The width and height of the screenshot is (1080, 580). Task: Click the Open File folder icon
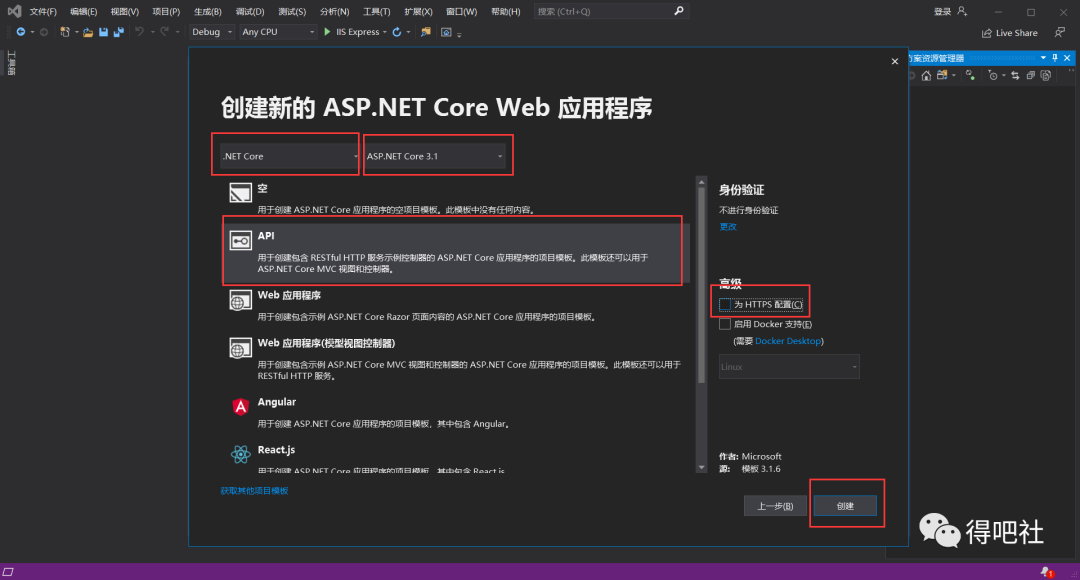[88, 32]
